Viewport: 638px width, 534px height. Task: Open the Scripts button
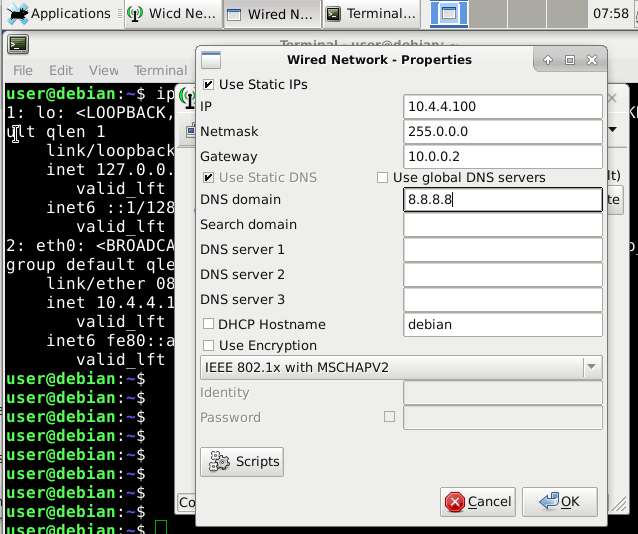pyautogui.click(x=242, y=462)
